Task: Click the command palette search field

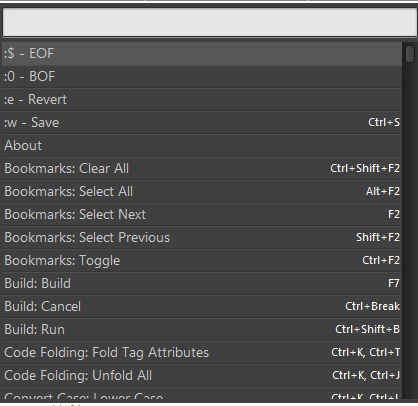Action: pyautogui.click(x=210, y=22)
